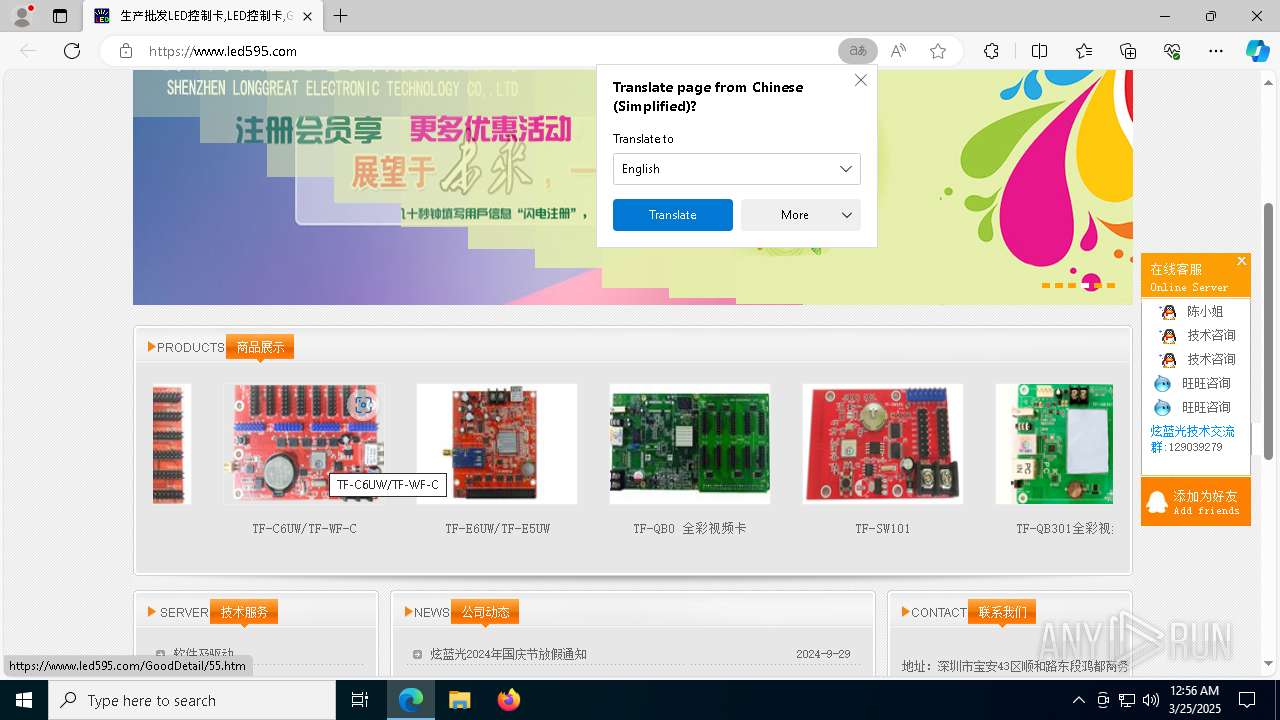Open news item 炫蓝光2024年国庆节放假通知

[x=508, y=654]
